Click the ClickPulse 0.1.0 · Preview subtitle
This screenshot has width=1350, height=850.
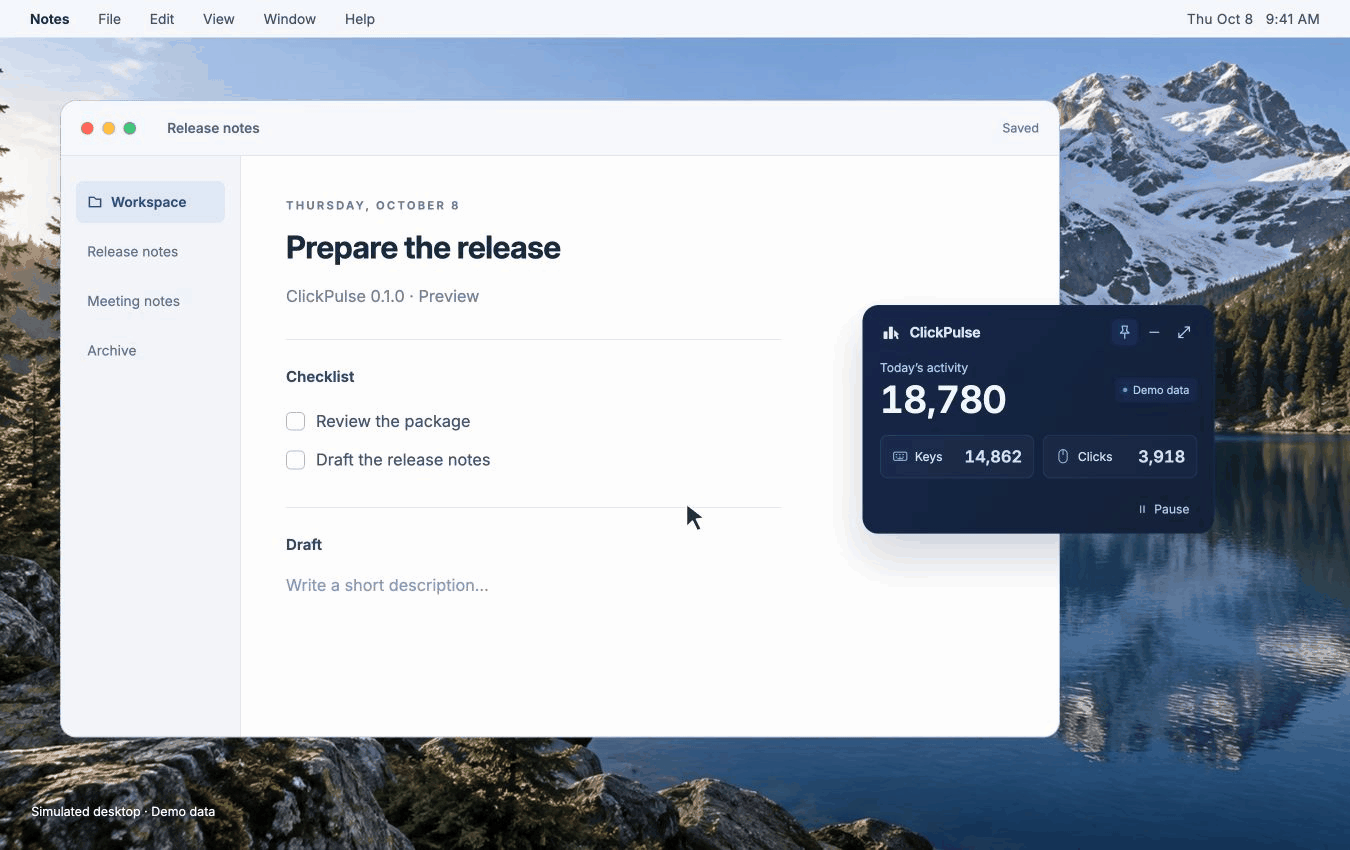point(382,296)
